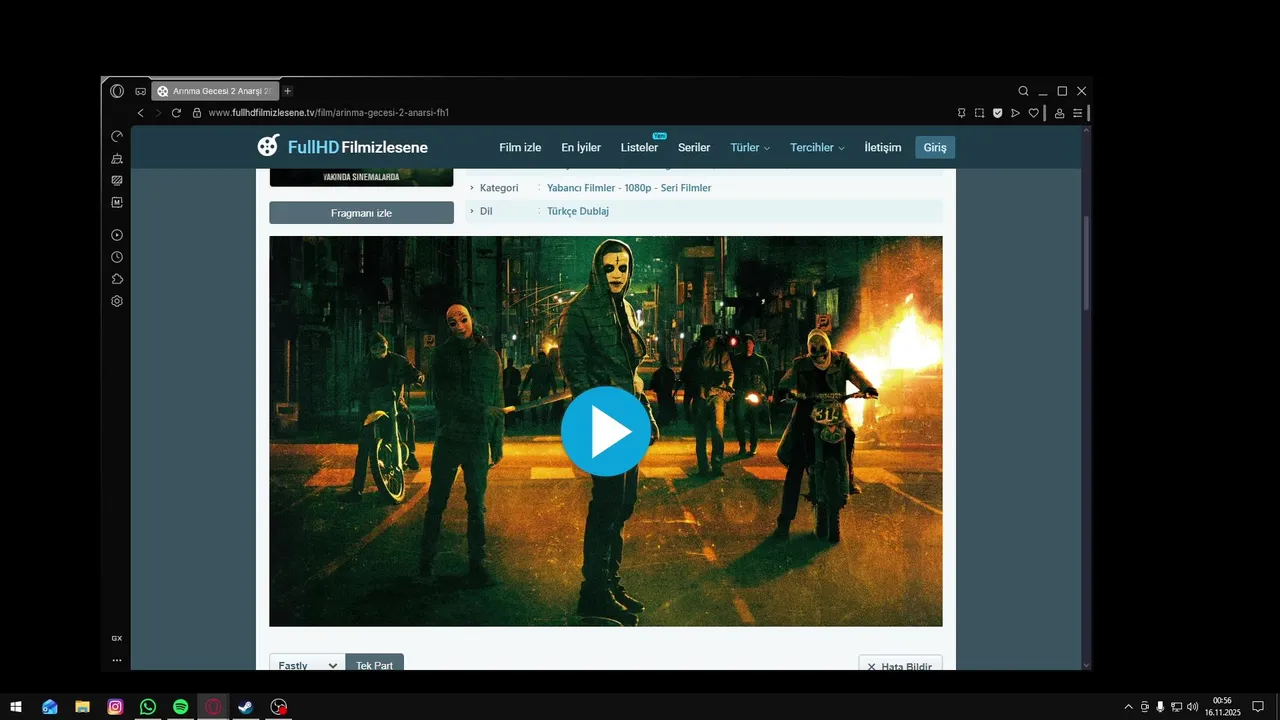
Task: Open GX Mods striped icon in sidebar
Action: [117, 180]
